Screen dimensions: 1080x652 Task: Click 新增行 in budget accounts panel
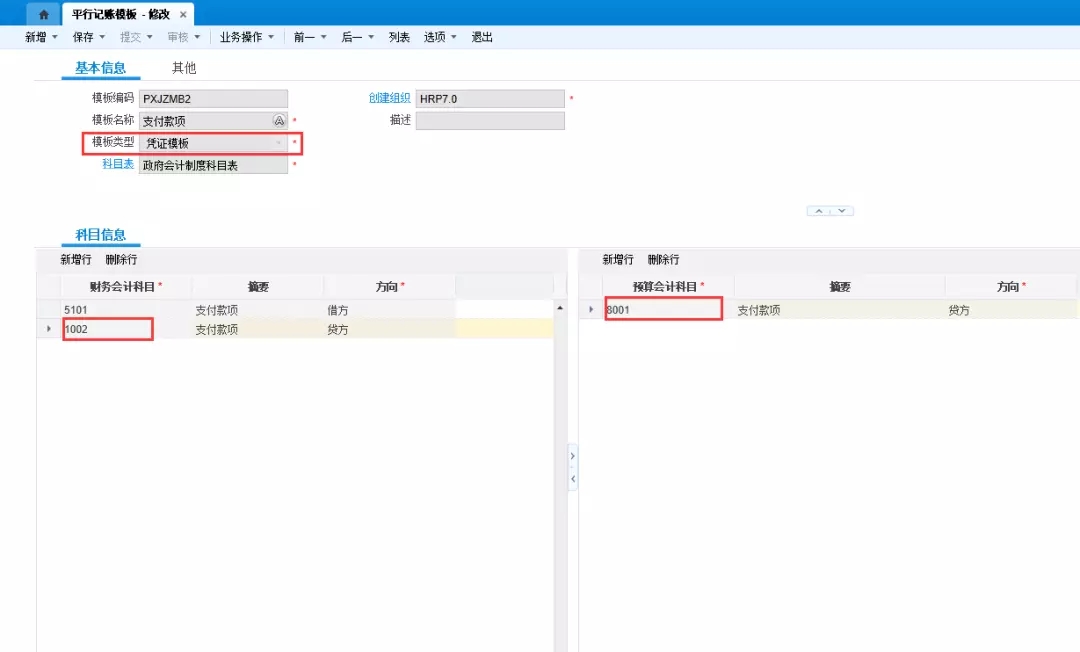pyautogui.click(x=618, y=260)
